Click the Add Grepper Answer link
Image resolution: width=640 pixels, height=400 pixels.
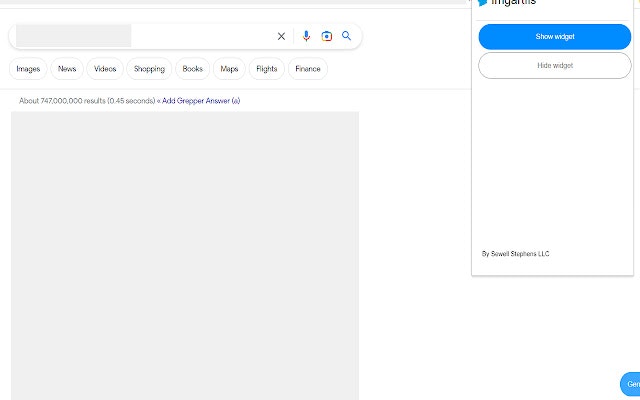[201, 101]
